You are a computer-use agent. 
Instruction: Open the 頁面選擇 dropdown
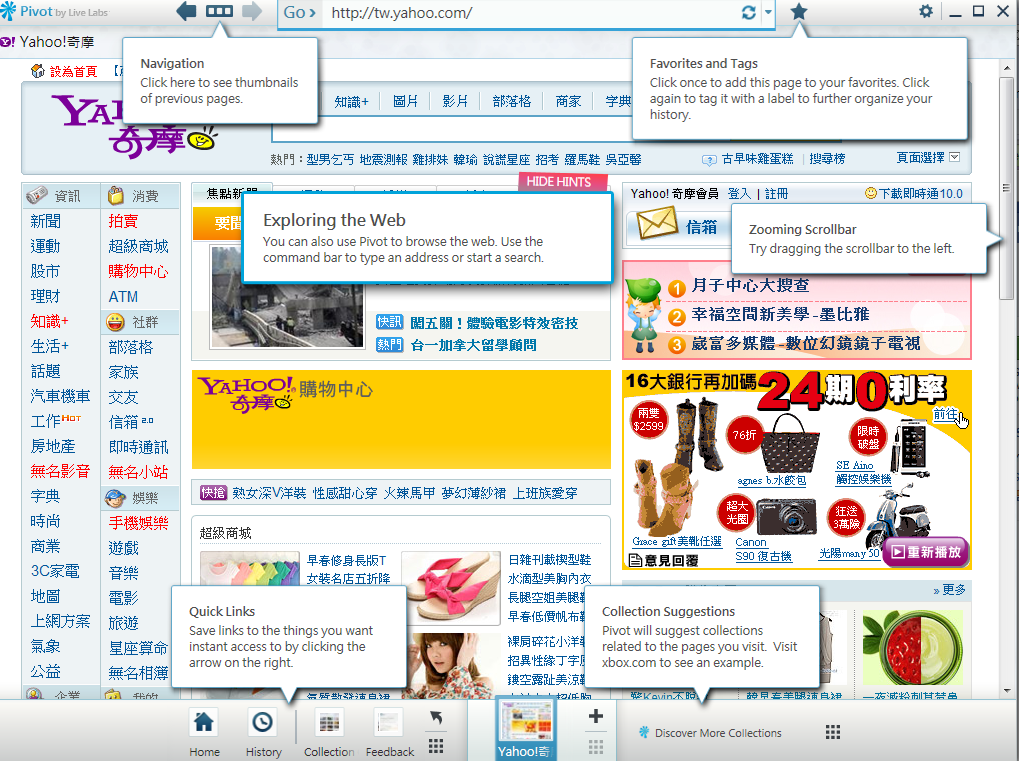point(928,157)
